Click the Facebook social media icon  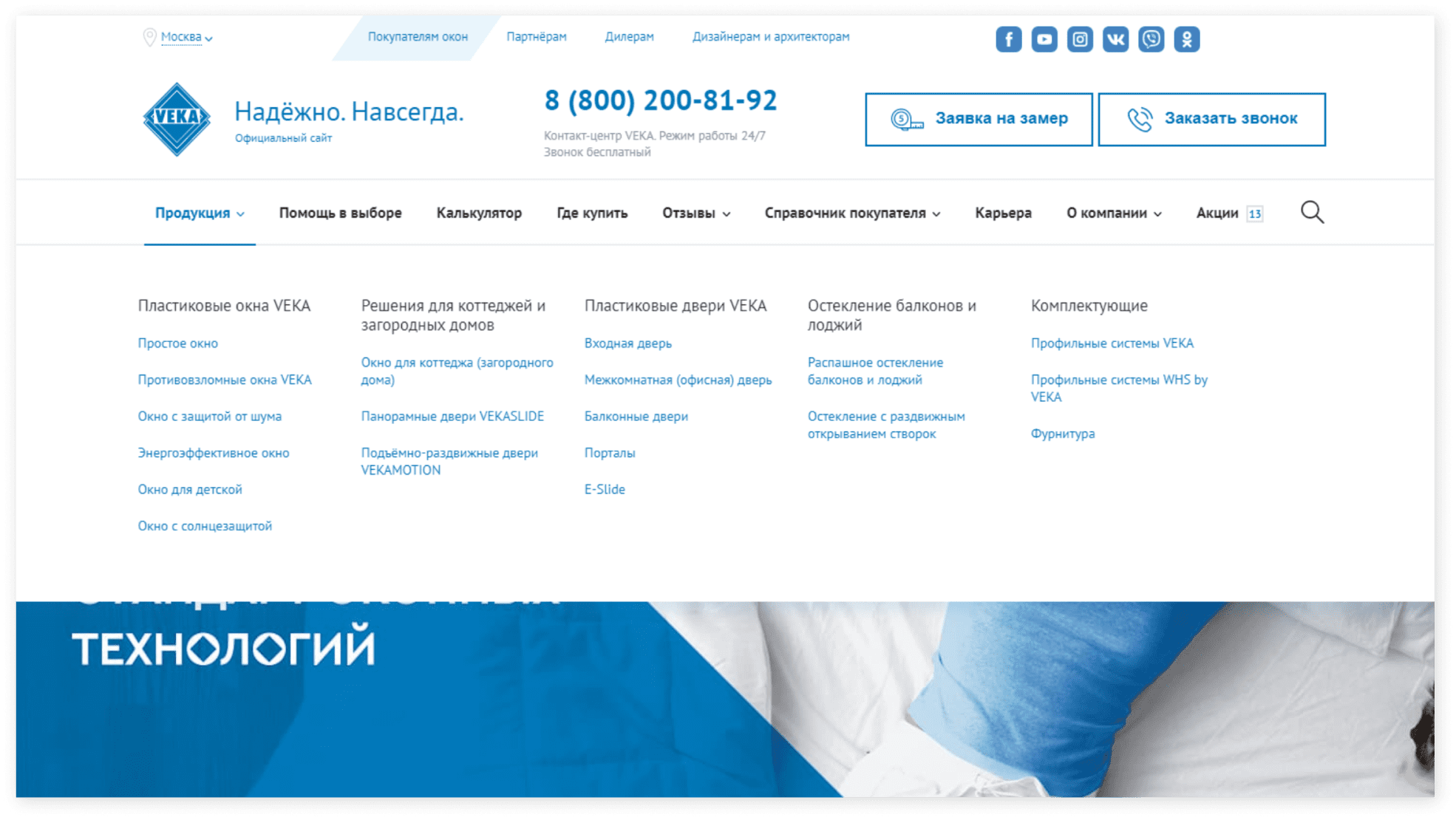click(x=1009, y=38)
